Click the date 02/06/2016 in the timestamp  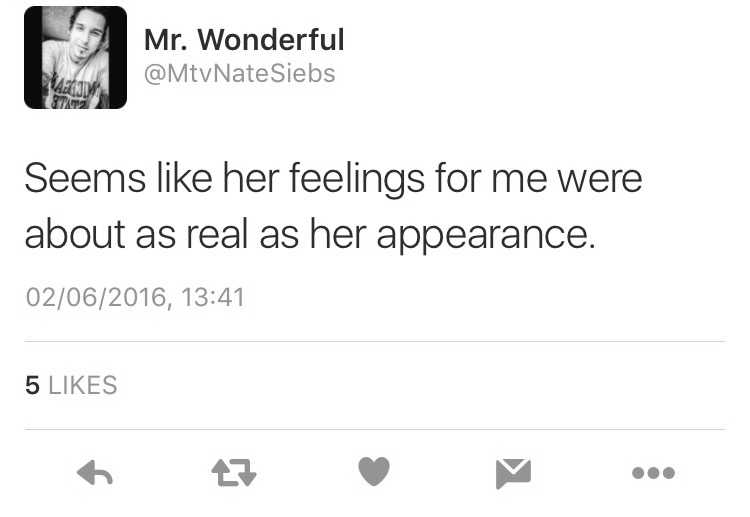click(x=96, y=297)
